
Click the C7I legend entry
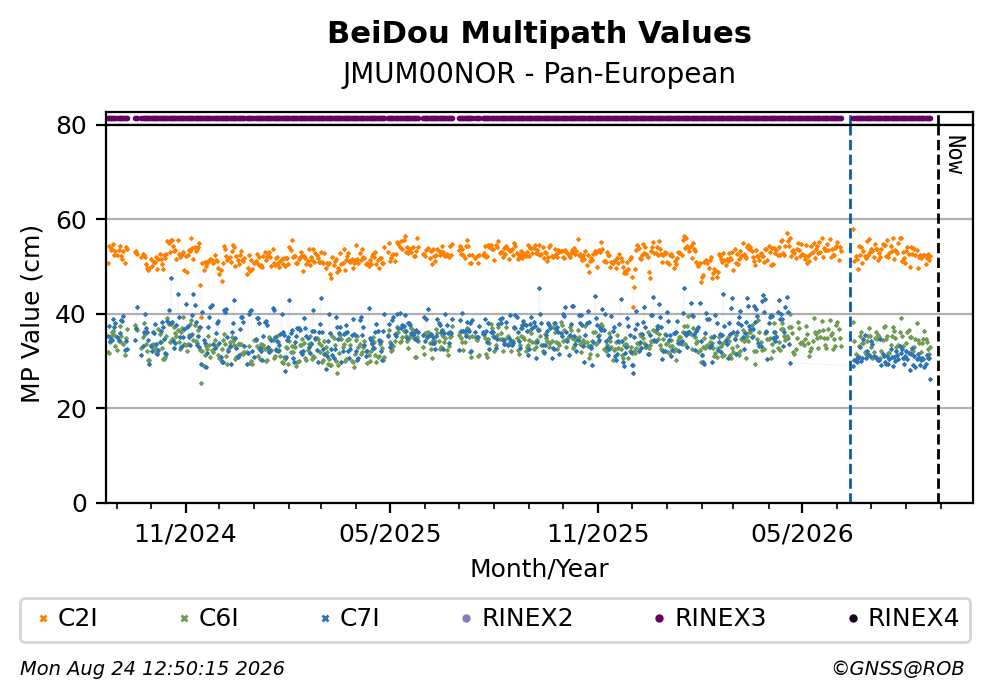pos(351,618)
